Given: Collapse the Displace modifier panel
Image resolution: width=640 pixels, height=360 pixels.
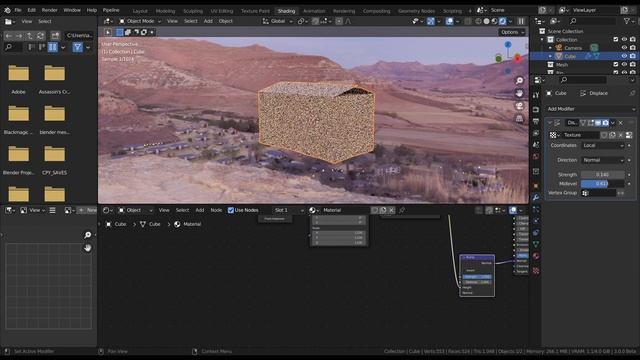Looking at the screenshot, I should pyautogui.click(x=550, y=123).
